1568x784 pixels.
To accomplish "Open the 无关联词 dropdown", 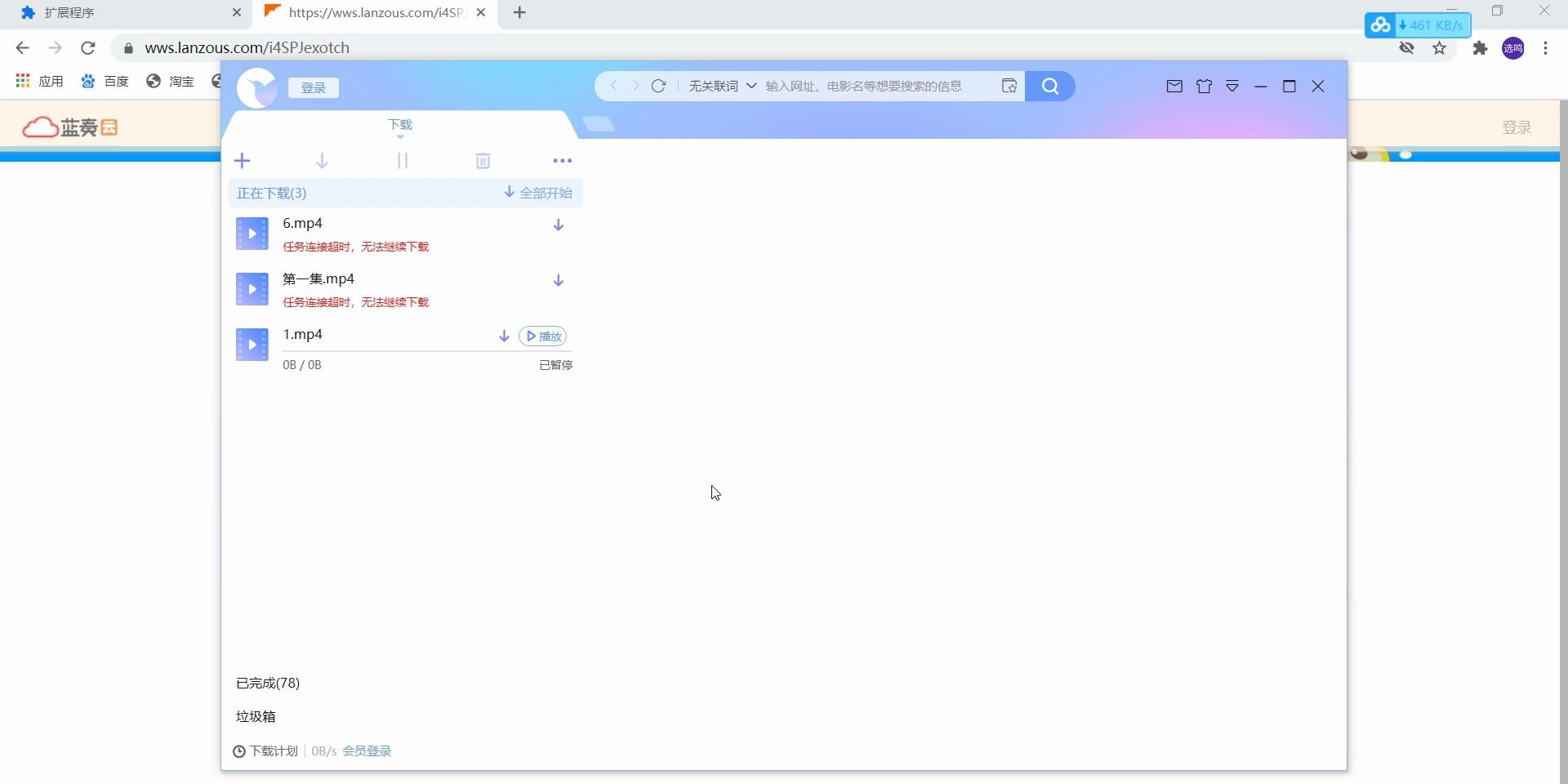I will point(722,86).
